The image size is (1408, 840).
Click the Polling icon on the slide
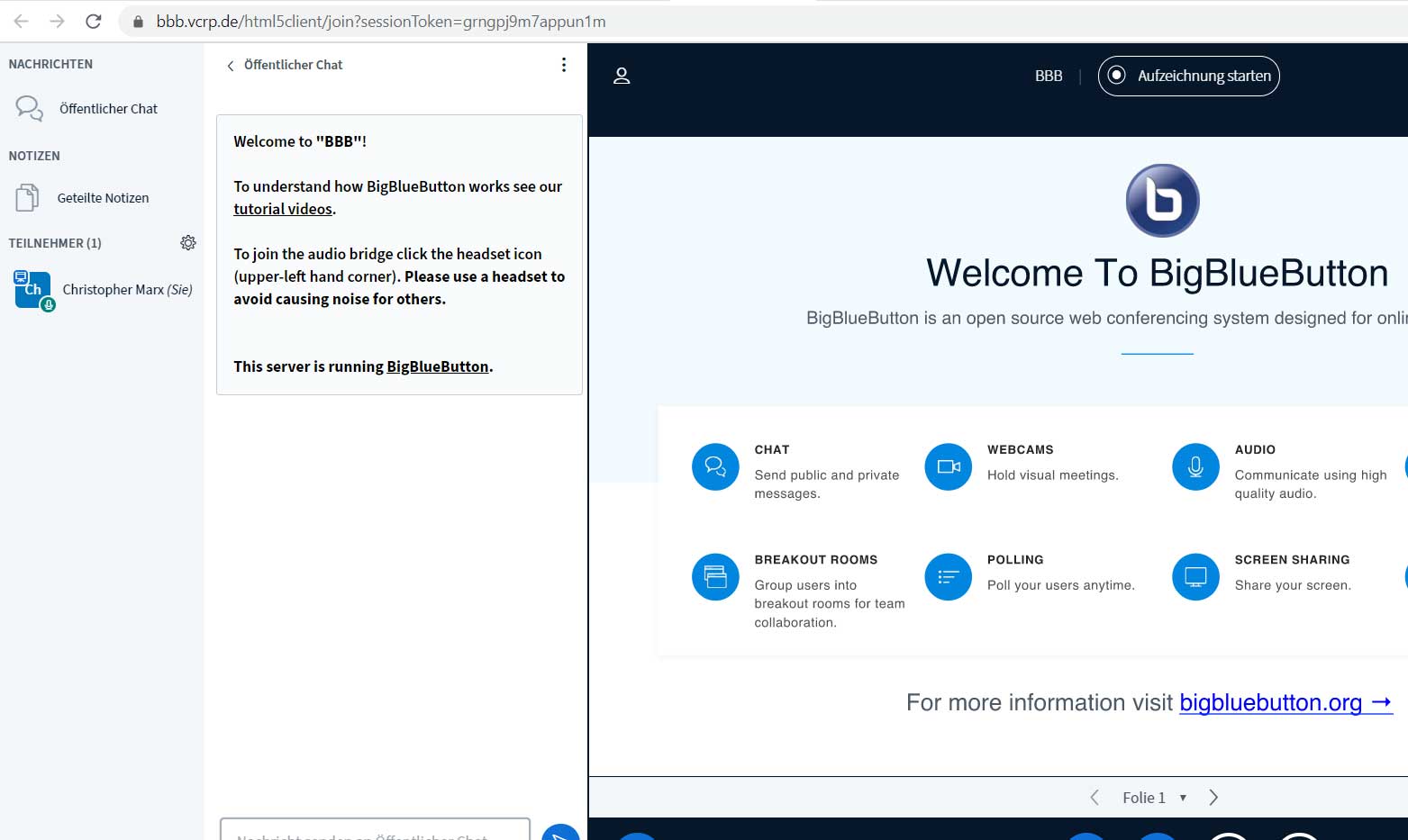click(949, 577)
